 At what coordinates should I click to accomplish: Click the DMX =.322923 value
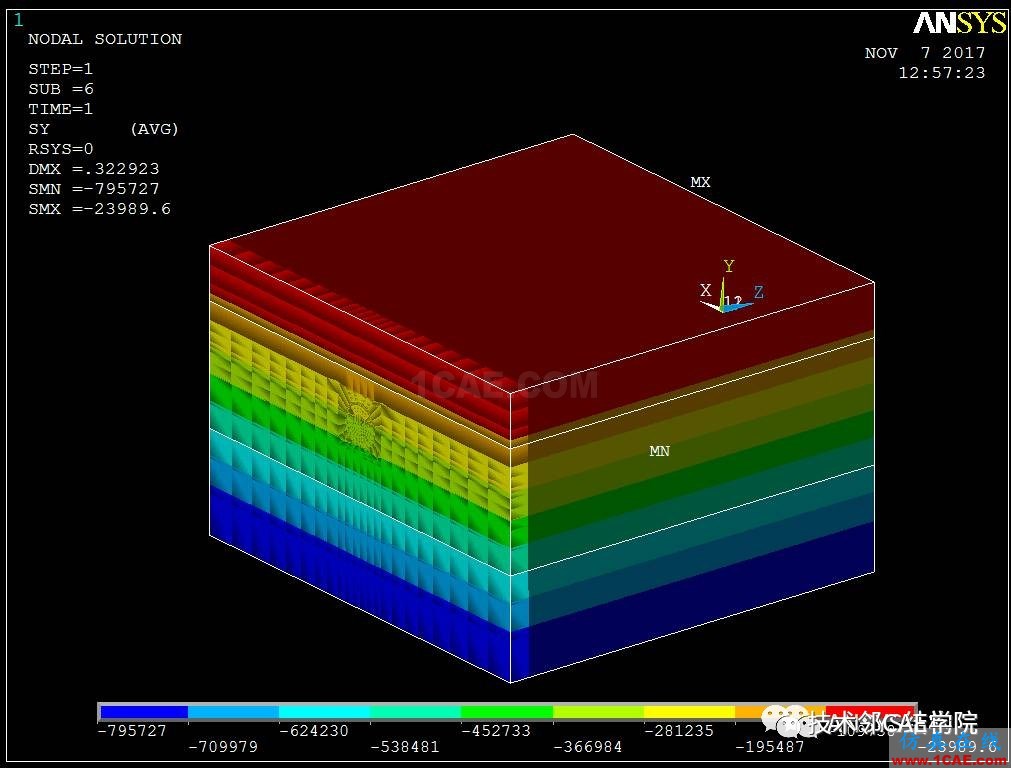click(x=93, y=169)
